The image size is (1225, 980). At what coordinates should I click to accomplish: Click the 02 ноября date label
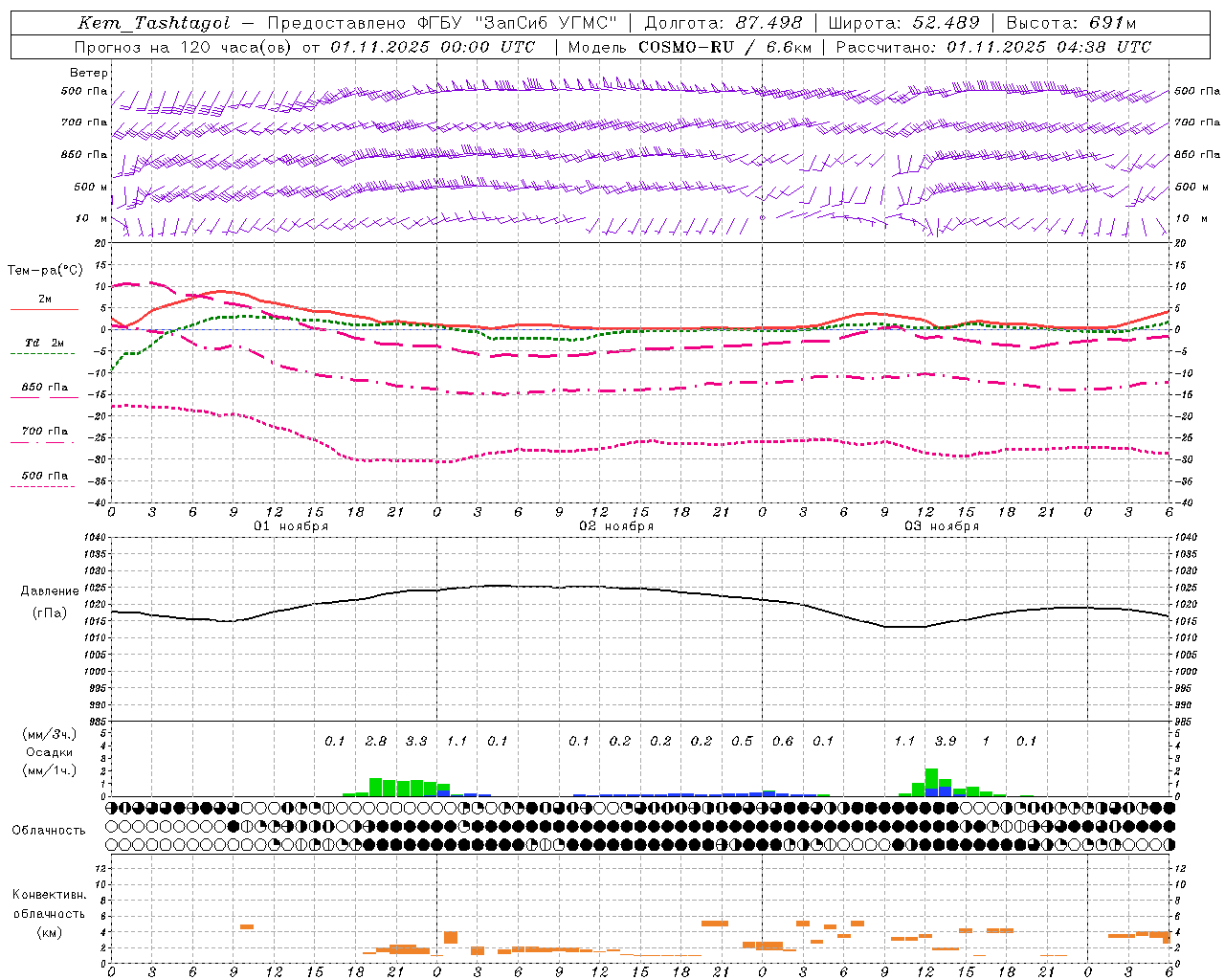(616, 526)
